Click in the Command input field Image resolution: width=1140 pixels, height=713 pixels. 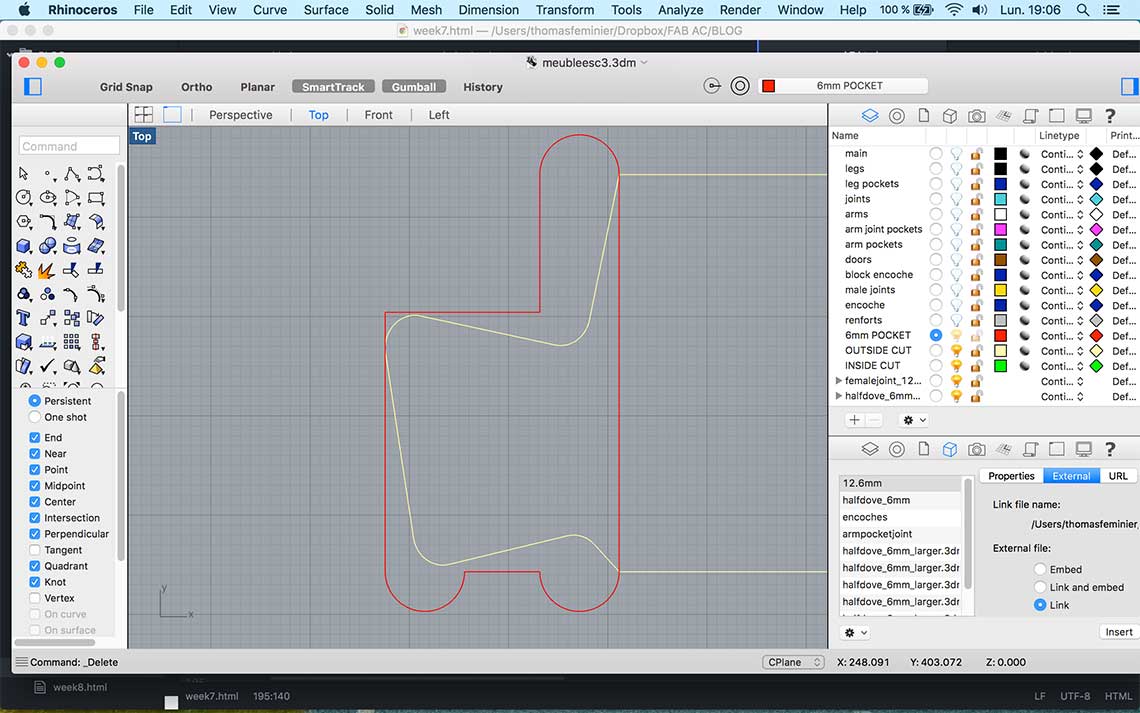(x=69, y=146)
